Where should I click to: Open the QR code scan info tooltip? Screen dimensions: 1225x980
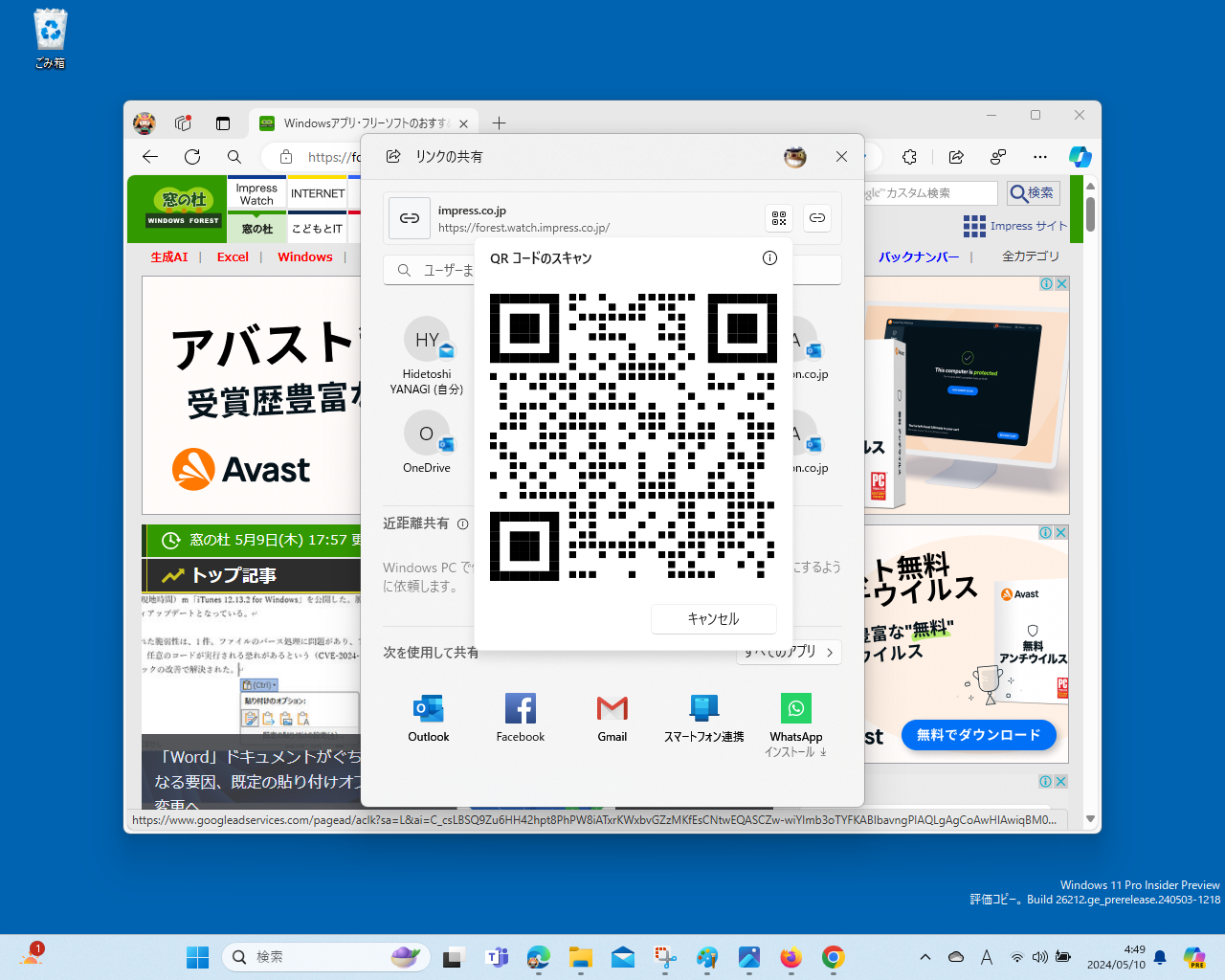[769, 257]
